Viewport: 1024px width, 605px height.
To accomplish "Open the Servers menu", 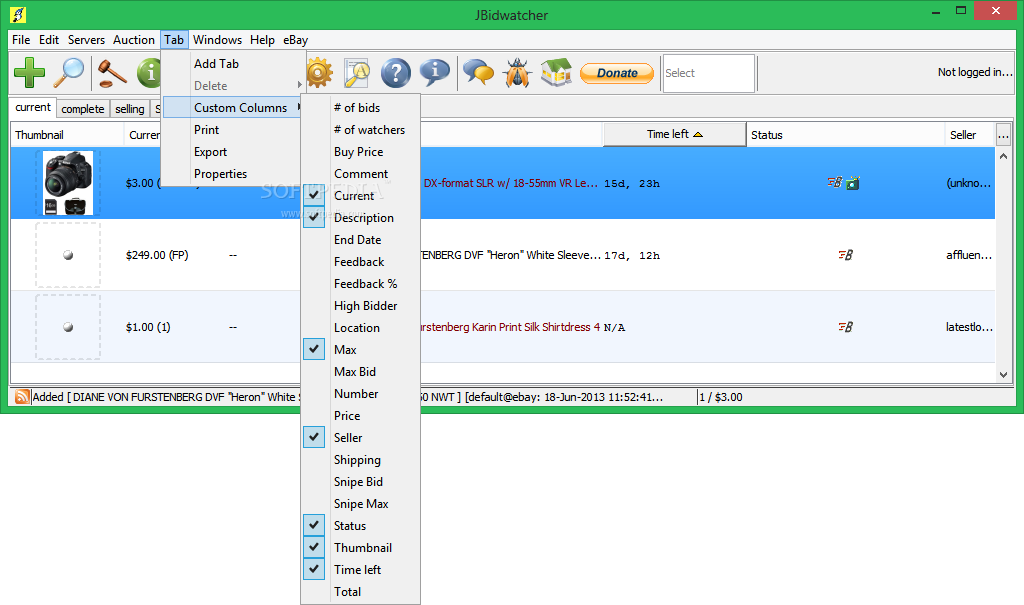I will pyautogui.click(x=86, y=40).
